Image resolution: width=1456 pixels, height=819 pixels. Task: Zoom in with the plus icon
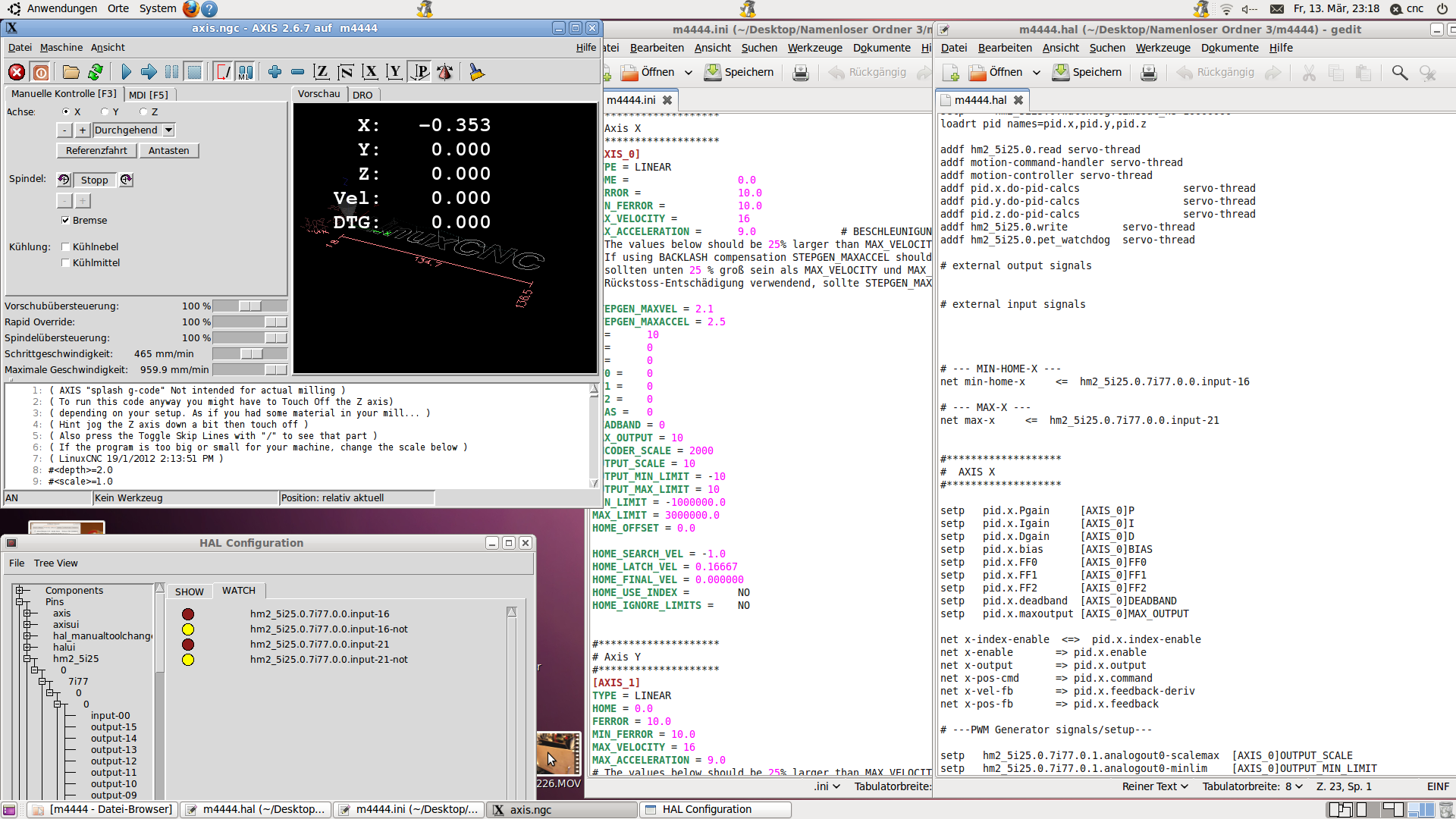[275, 72]
